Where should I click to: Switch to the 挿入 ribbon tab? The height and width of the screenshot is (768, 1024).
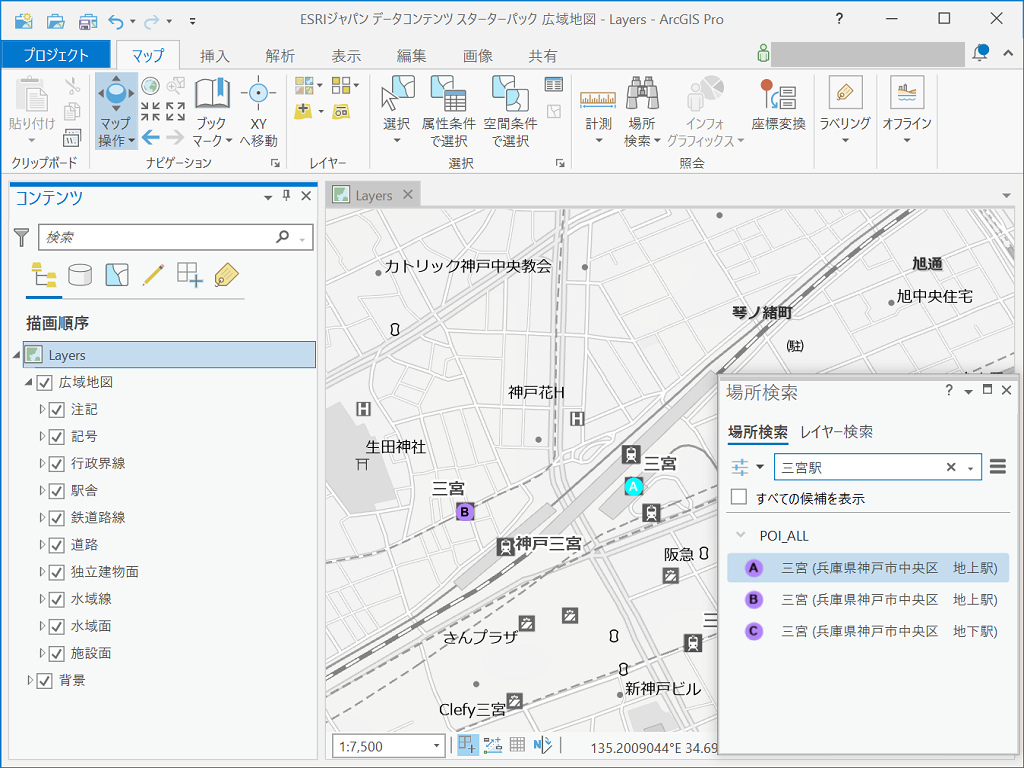[214, 56]
